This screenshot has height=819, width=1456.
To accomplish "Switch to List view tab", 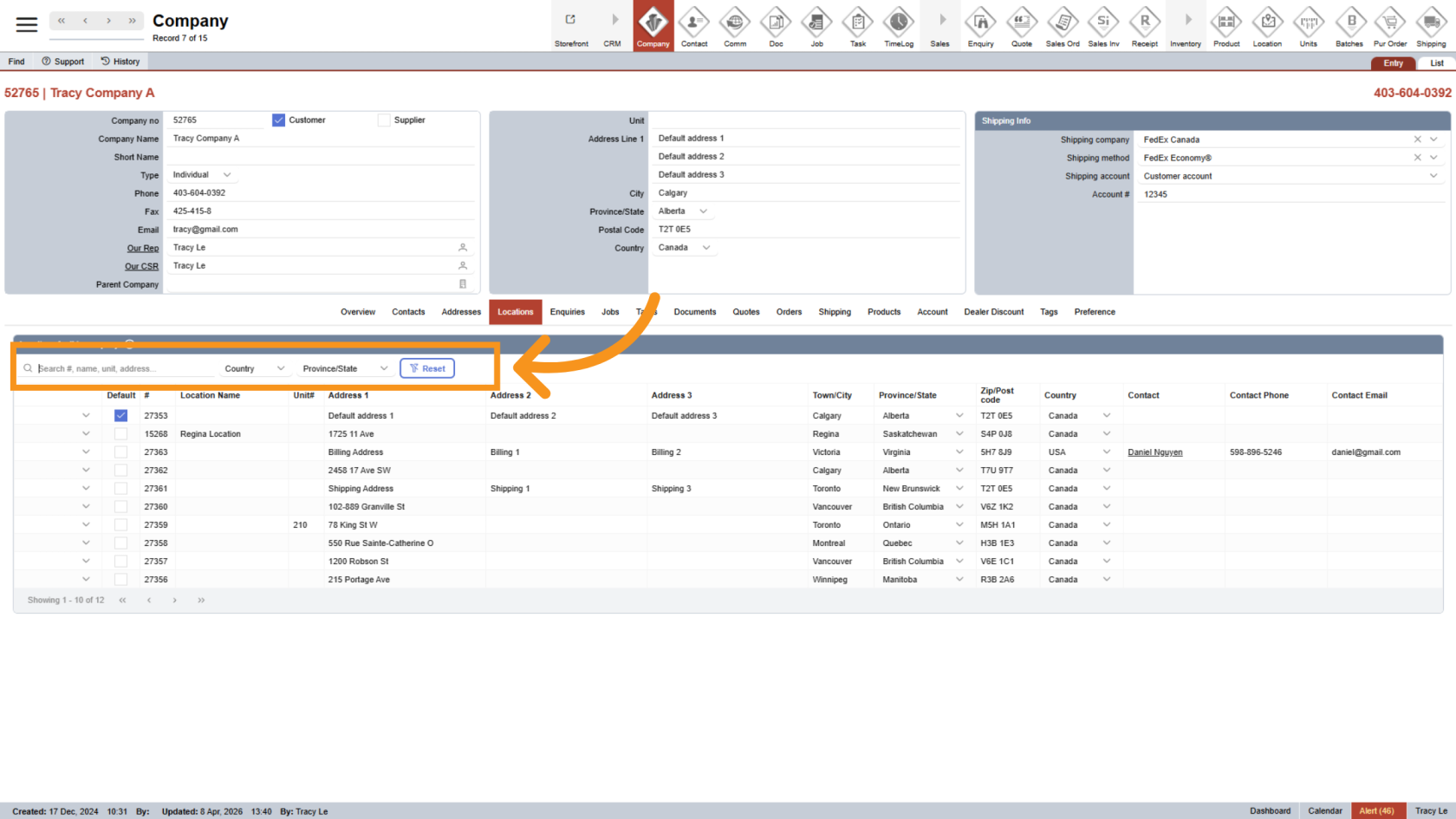I will tap(1436, 63).
